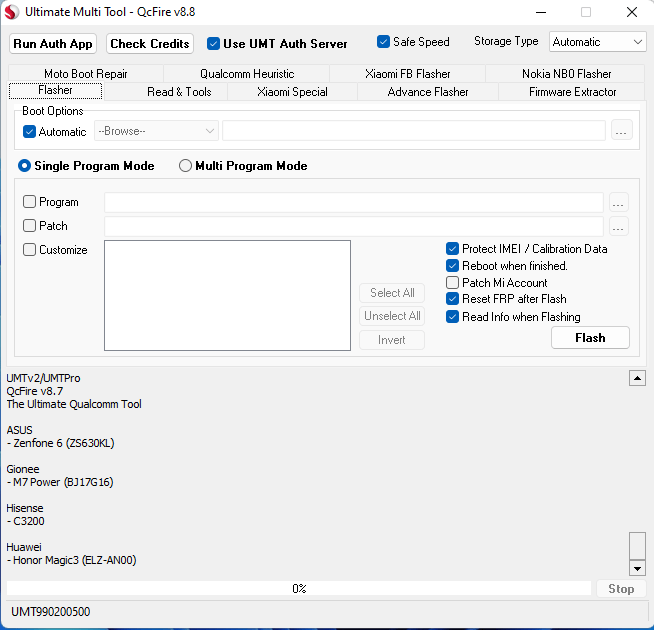Click log line Huawei
The width and height of the screenshot is (654, 630).
point(24,547)
